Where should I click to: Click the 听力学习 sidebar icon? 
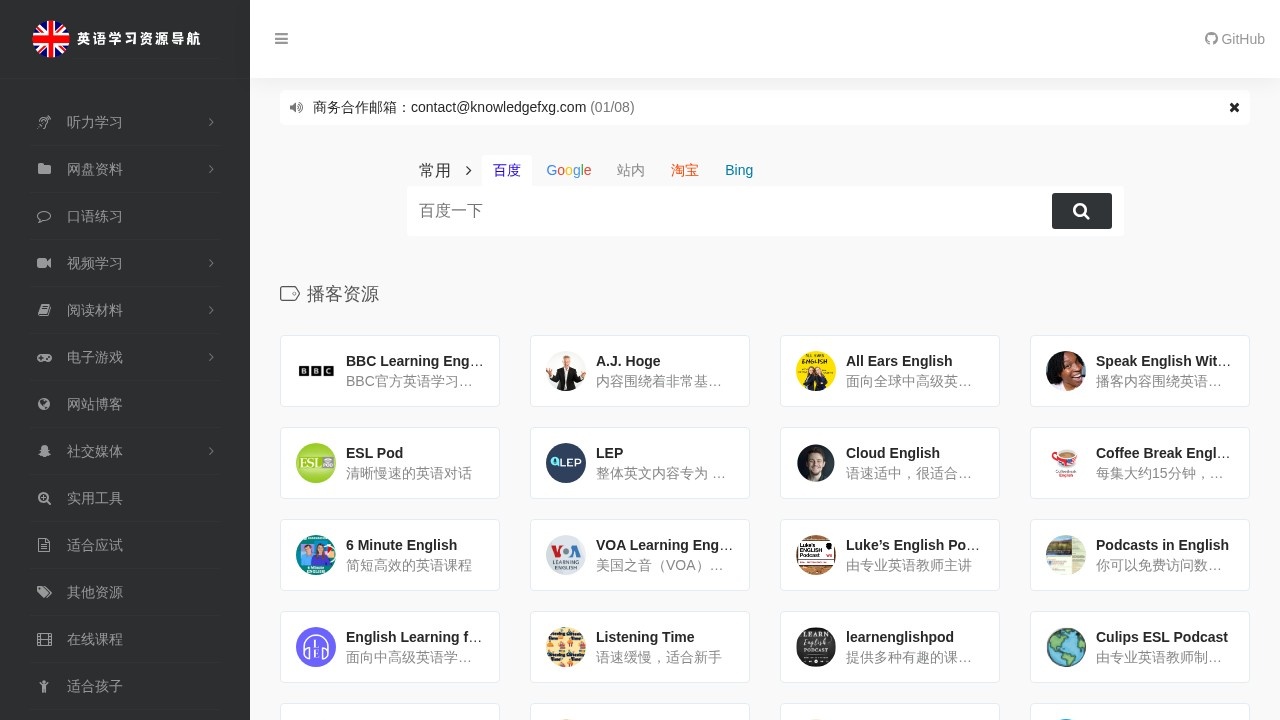coord(44,122)
